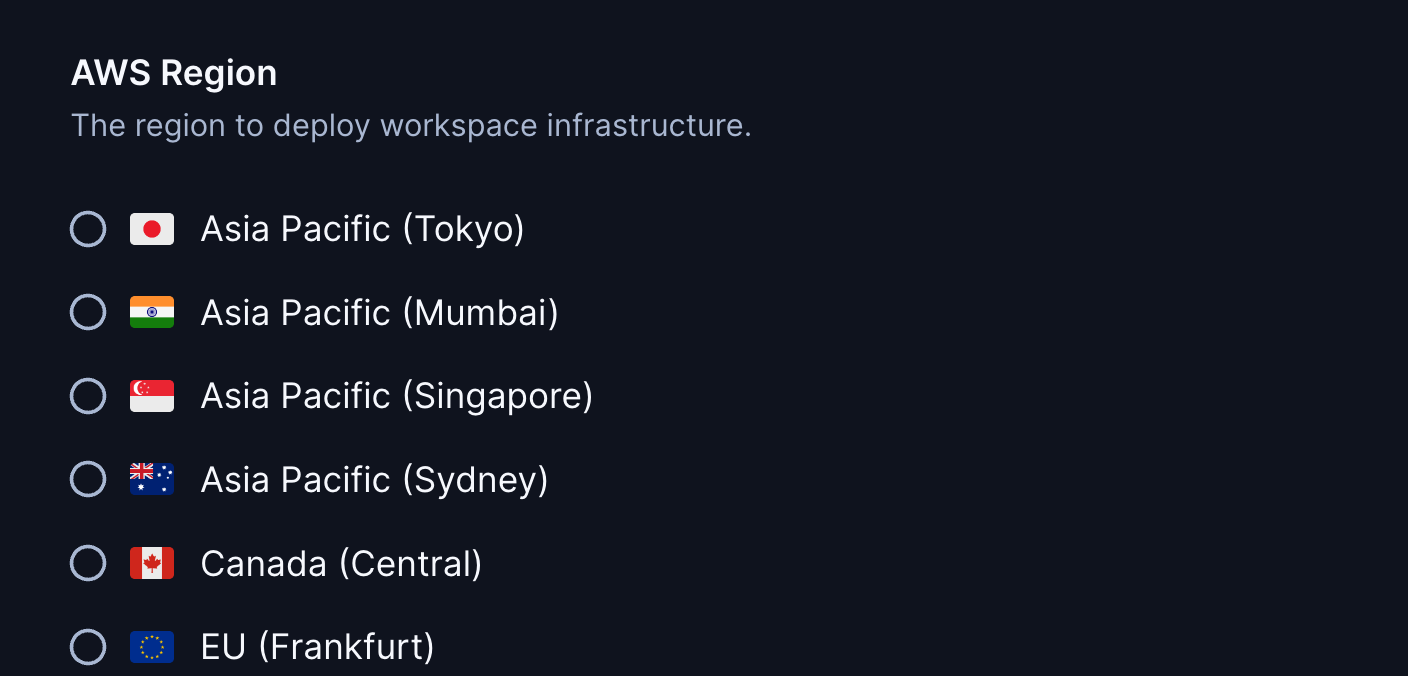This screenshot has width=1408, height=676.
Task: Select the Asia Pacific (Mumbai) region
Action: click(x=88, y=312)
